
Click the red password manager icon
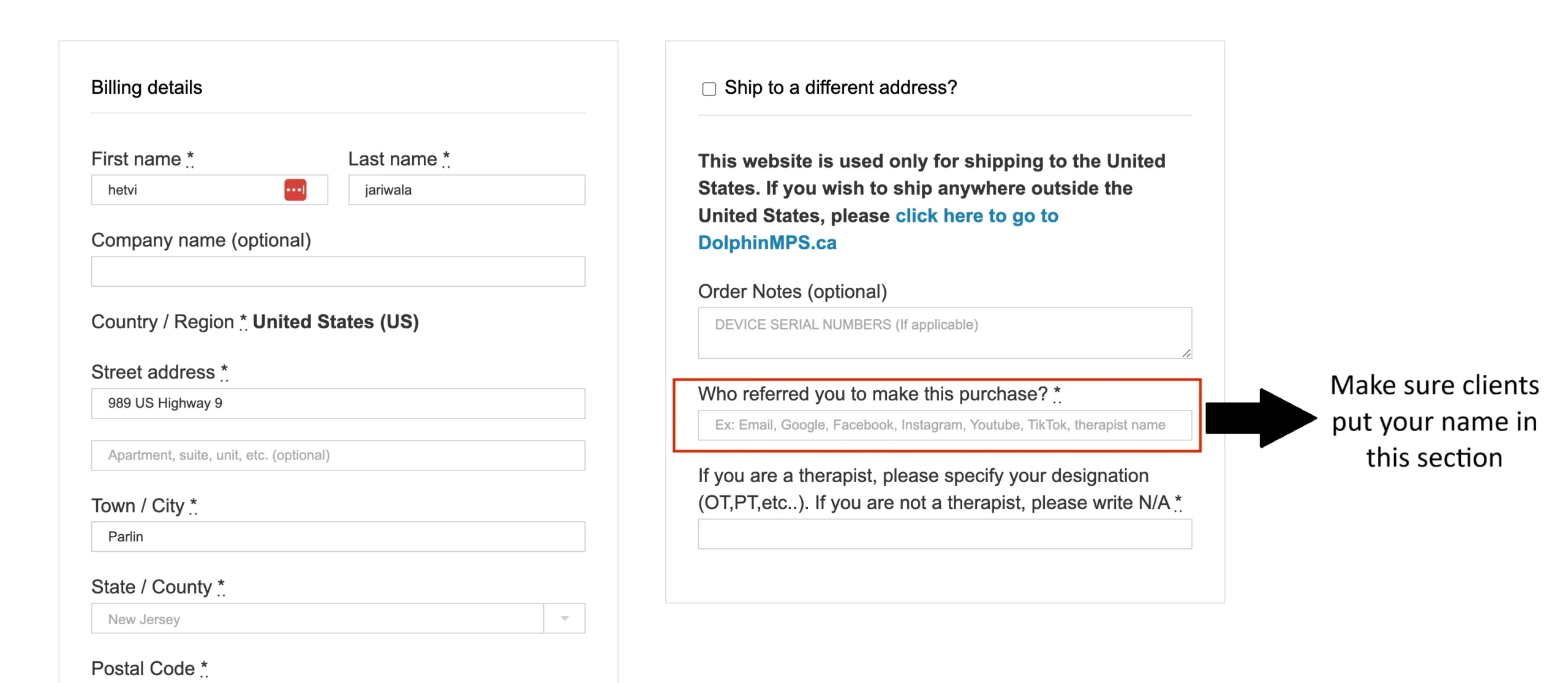295,190
